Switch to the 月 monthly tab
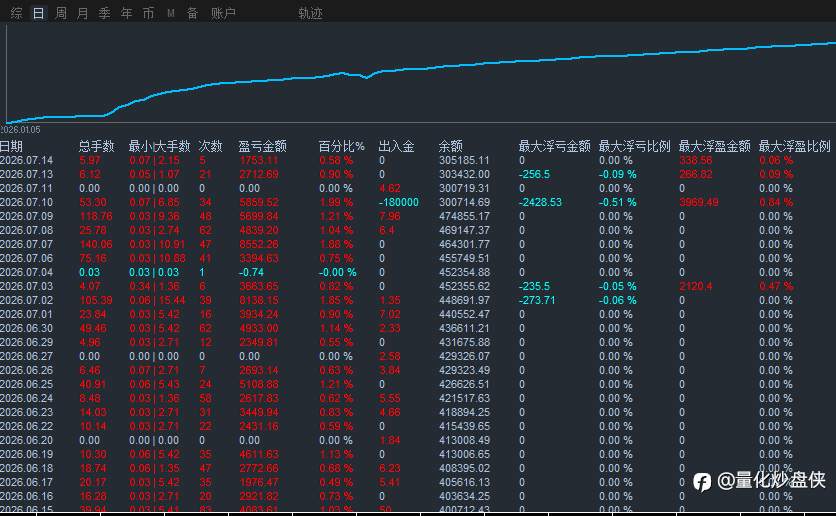The image size is (836, 516). pyautogui.click(x=83, y=13)
